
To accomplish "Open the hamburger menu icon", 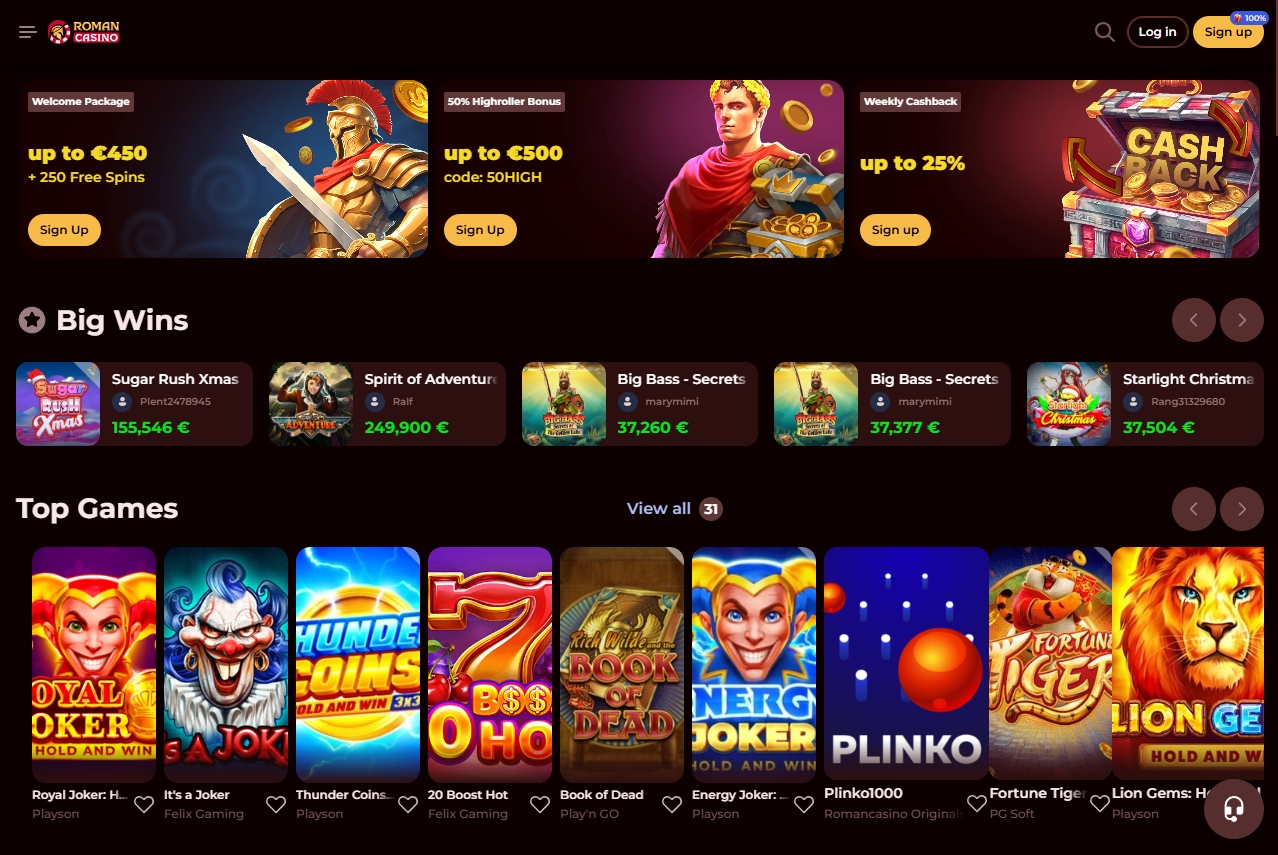I will tap(28, 32).
